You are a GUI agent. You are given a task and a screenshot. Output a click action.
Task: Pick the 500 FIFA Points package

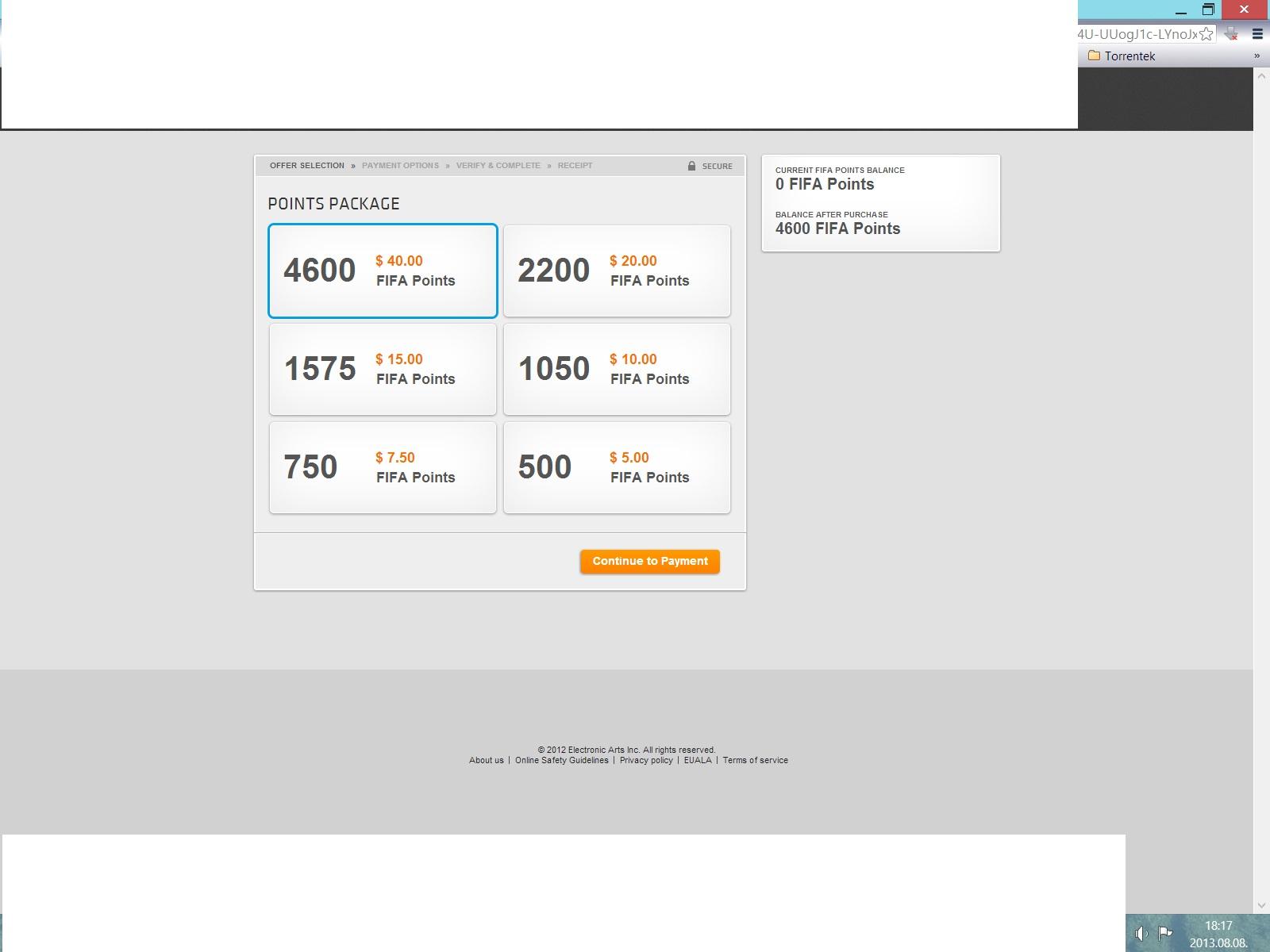tap(617, 467)
